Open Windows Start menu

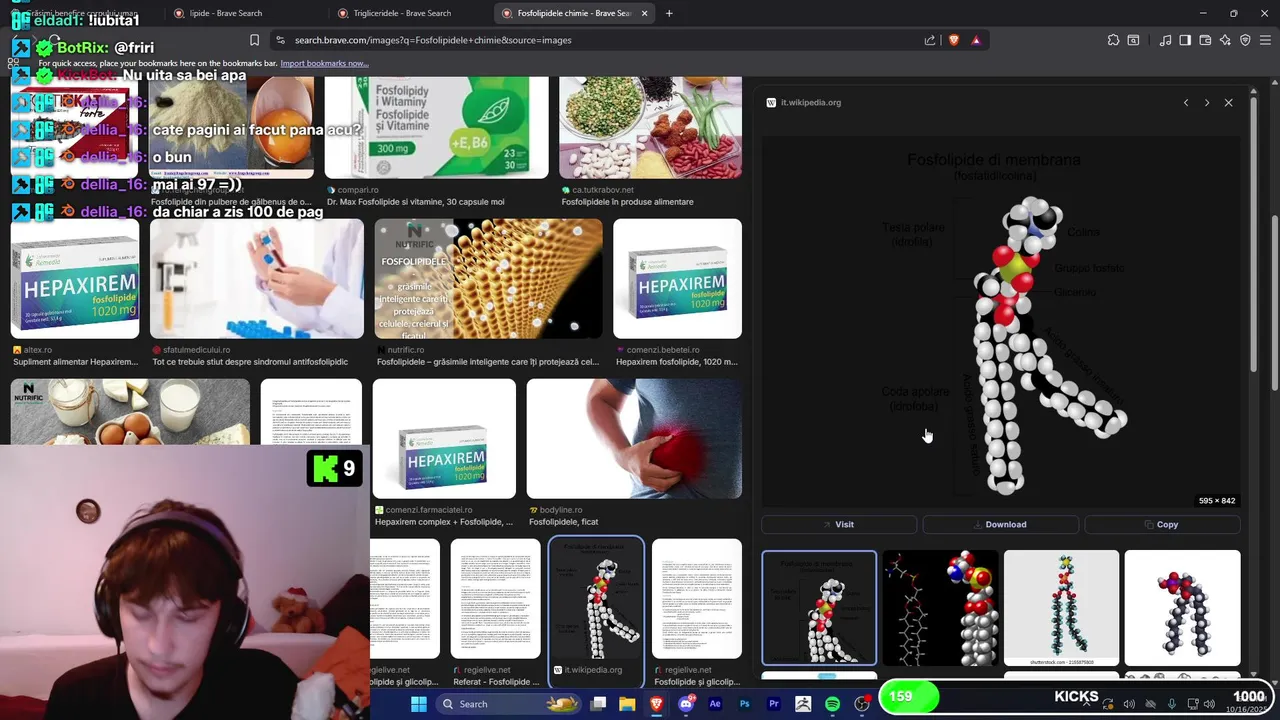coord(418,704)
